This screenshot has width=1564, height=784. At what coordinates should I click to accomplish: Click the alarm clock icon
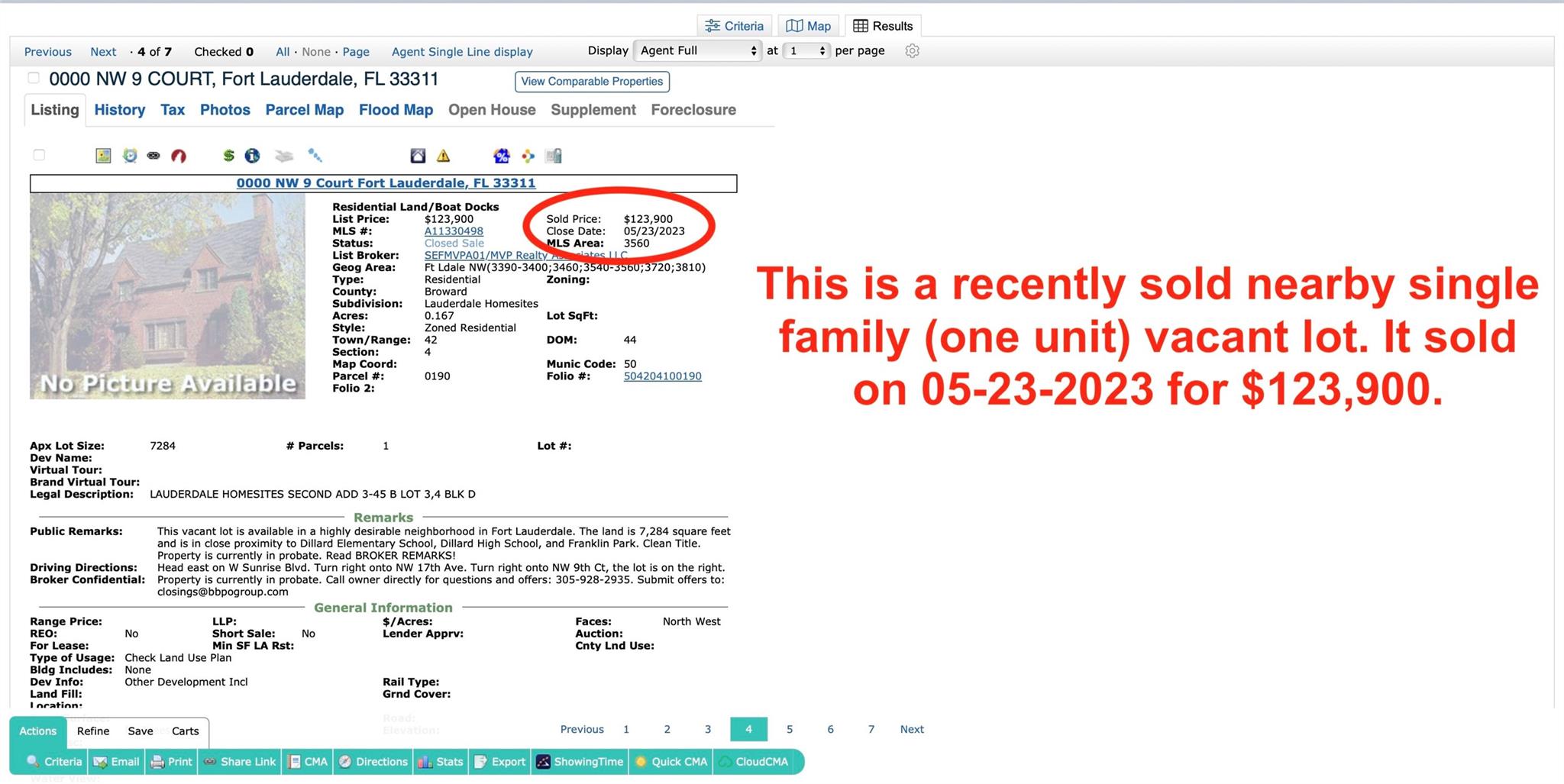(x=130, y=156)
